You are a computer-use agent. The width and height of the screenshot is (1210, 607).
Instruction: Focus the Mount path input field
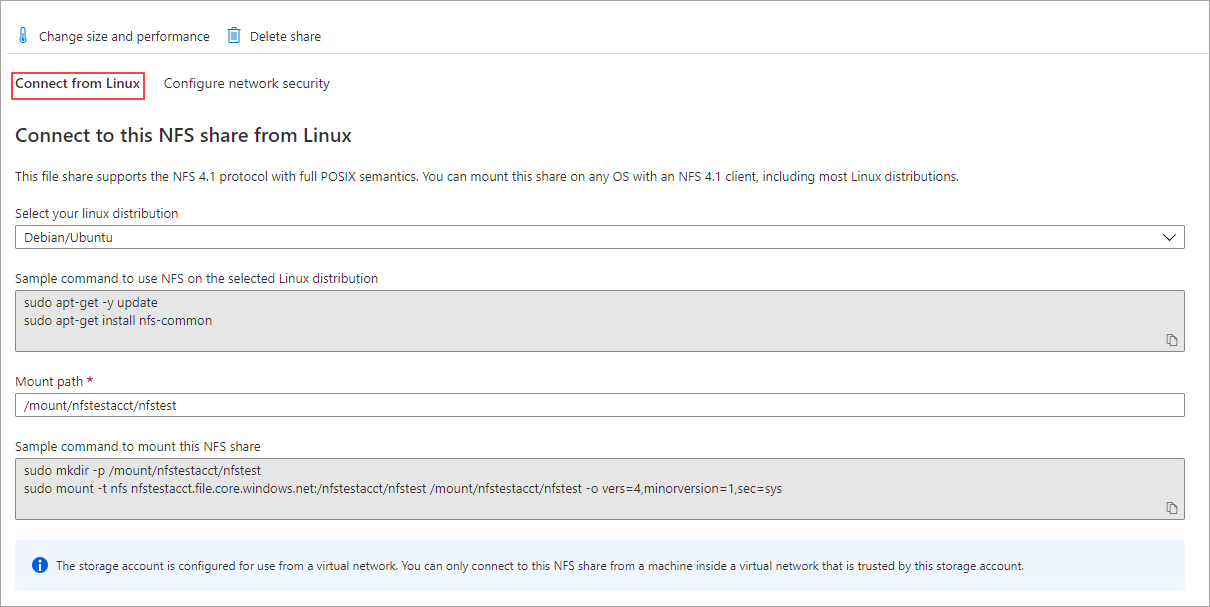[x=600, y=405]
